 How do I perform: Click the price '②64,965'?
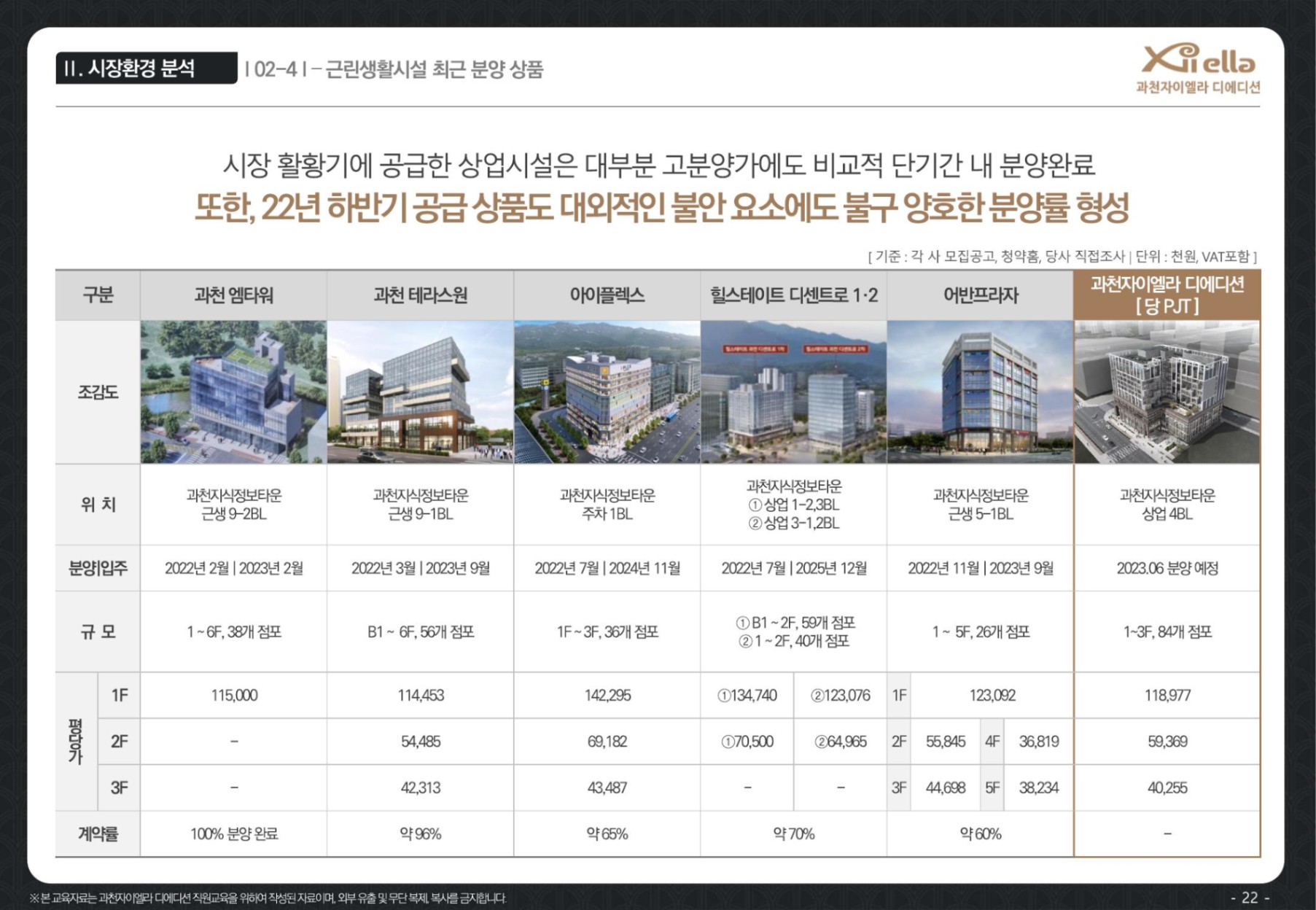click(x=841, y=741)
